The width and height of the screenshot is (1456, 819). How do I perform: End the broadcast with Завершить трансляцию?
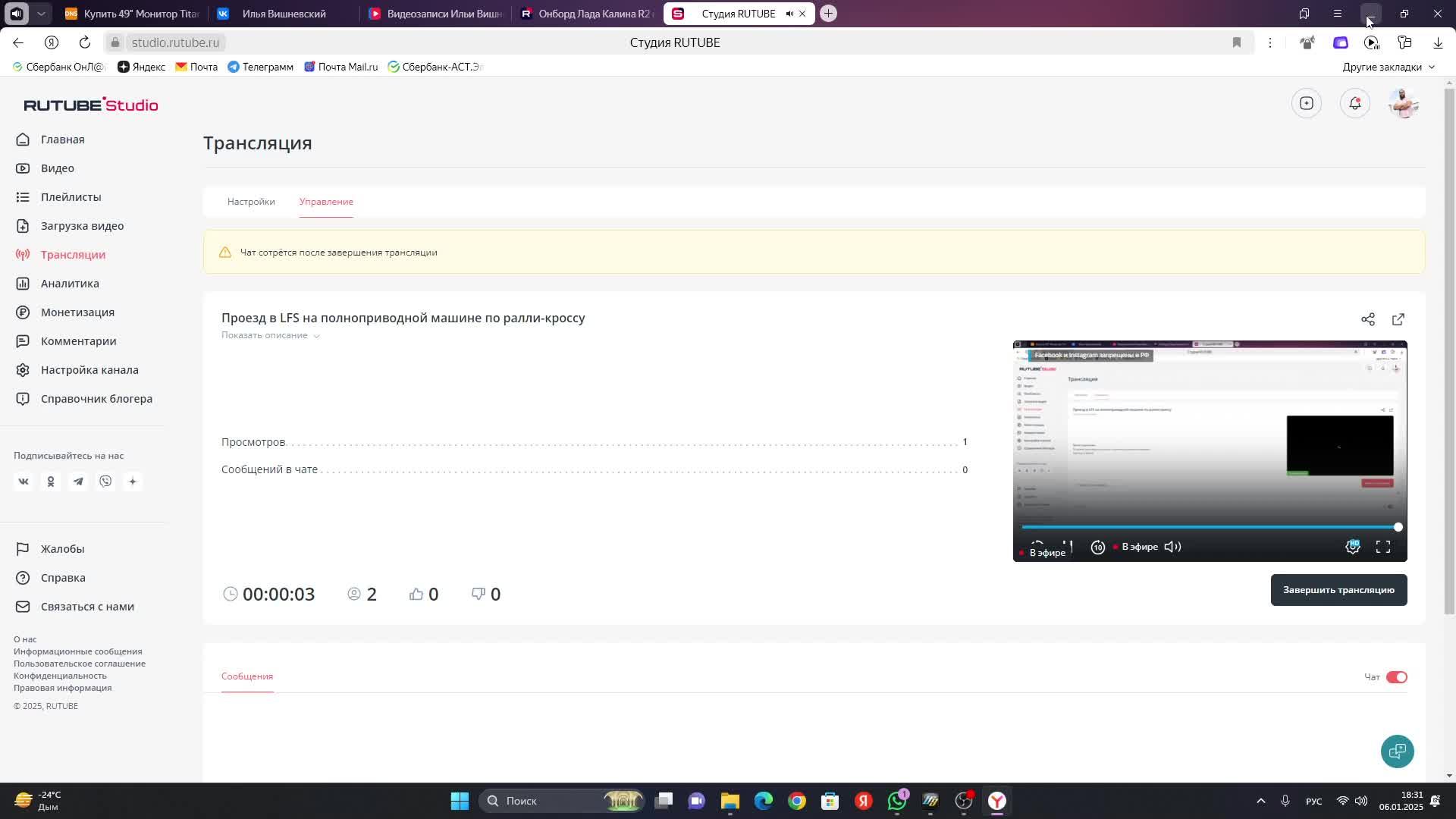[x=1338, y=590]
